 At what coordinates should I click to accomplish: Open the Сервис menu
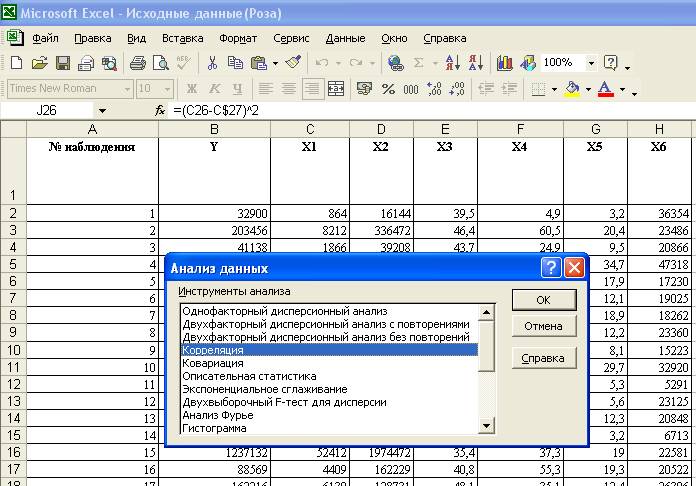point(291,38)
